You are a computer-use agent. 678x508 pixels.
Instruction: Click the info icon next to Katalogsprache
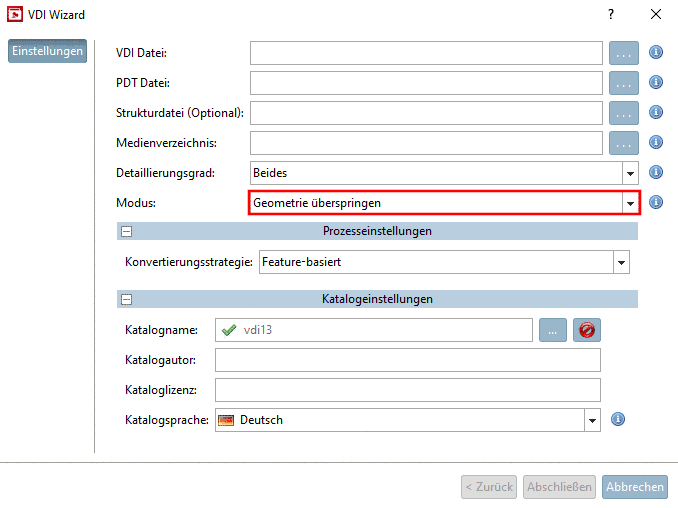pos(617,419)
